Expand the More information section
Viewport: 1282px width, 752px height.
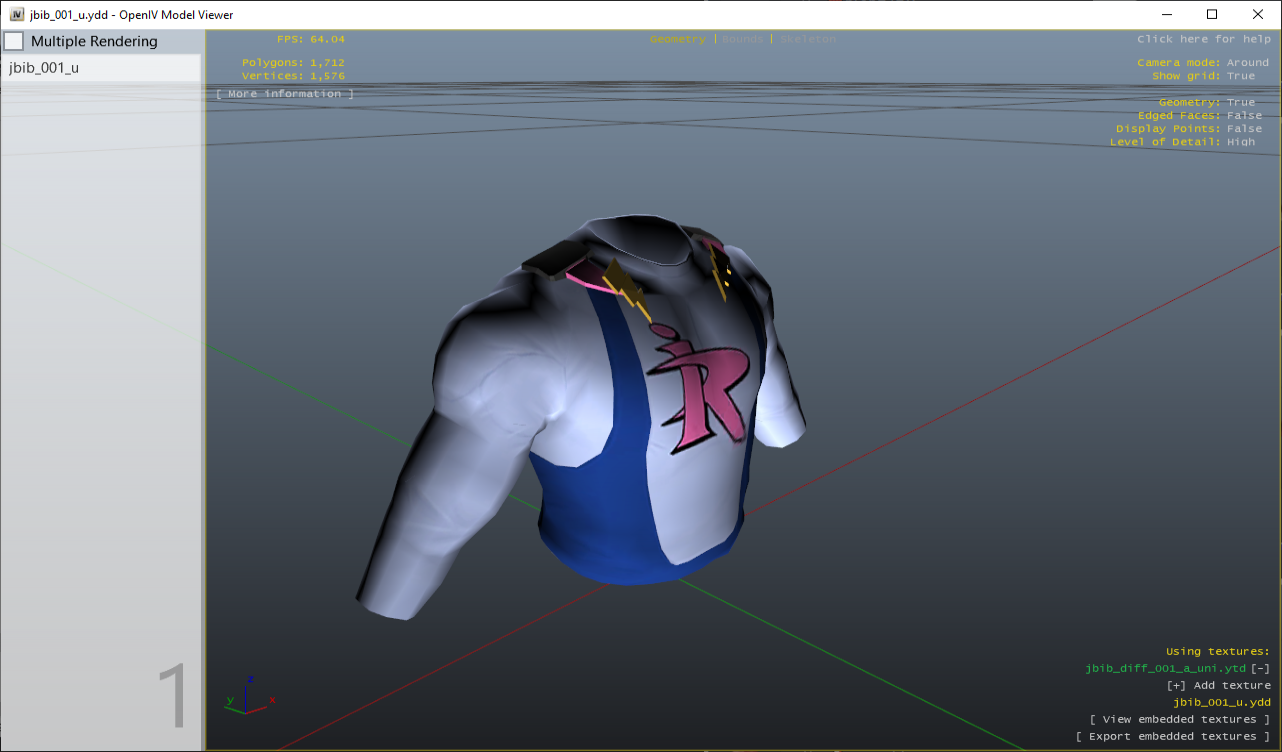285,94
